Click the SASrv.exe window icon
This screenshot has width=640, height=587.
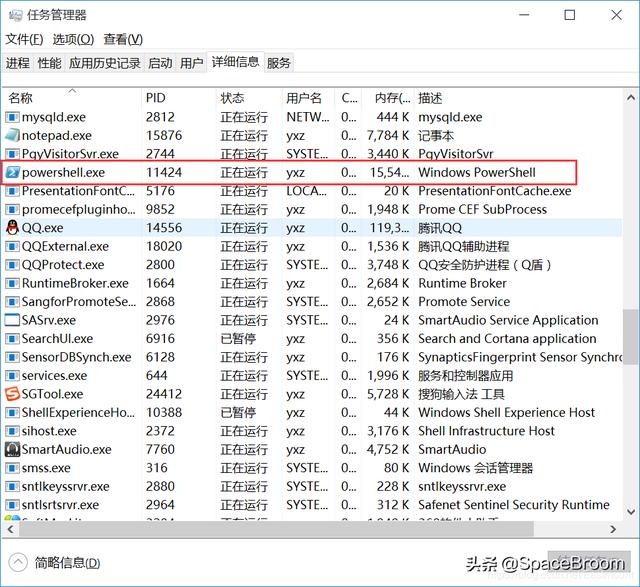click(x=12, y=320)
